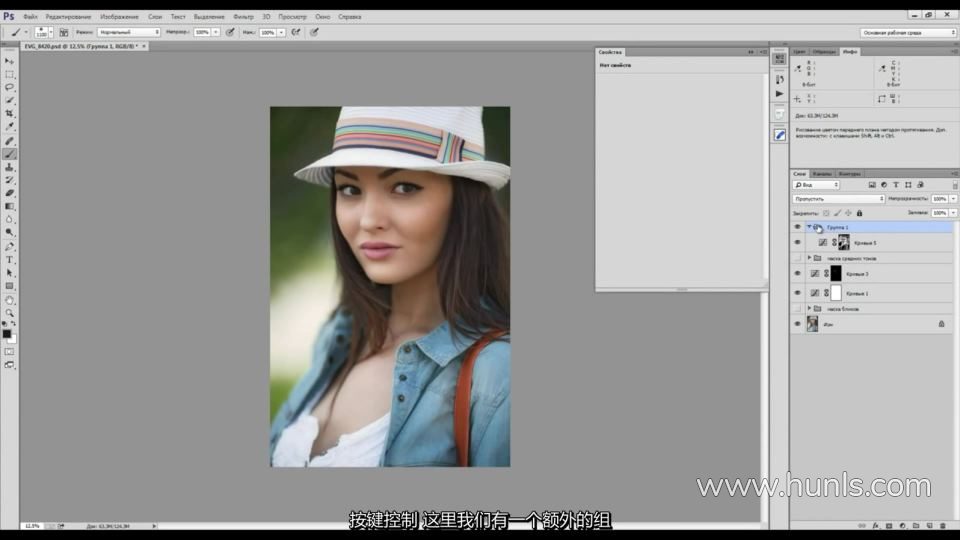Screen dimensions: 960x540
Task: Open the Изображение menu
Action: (119, 17)
